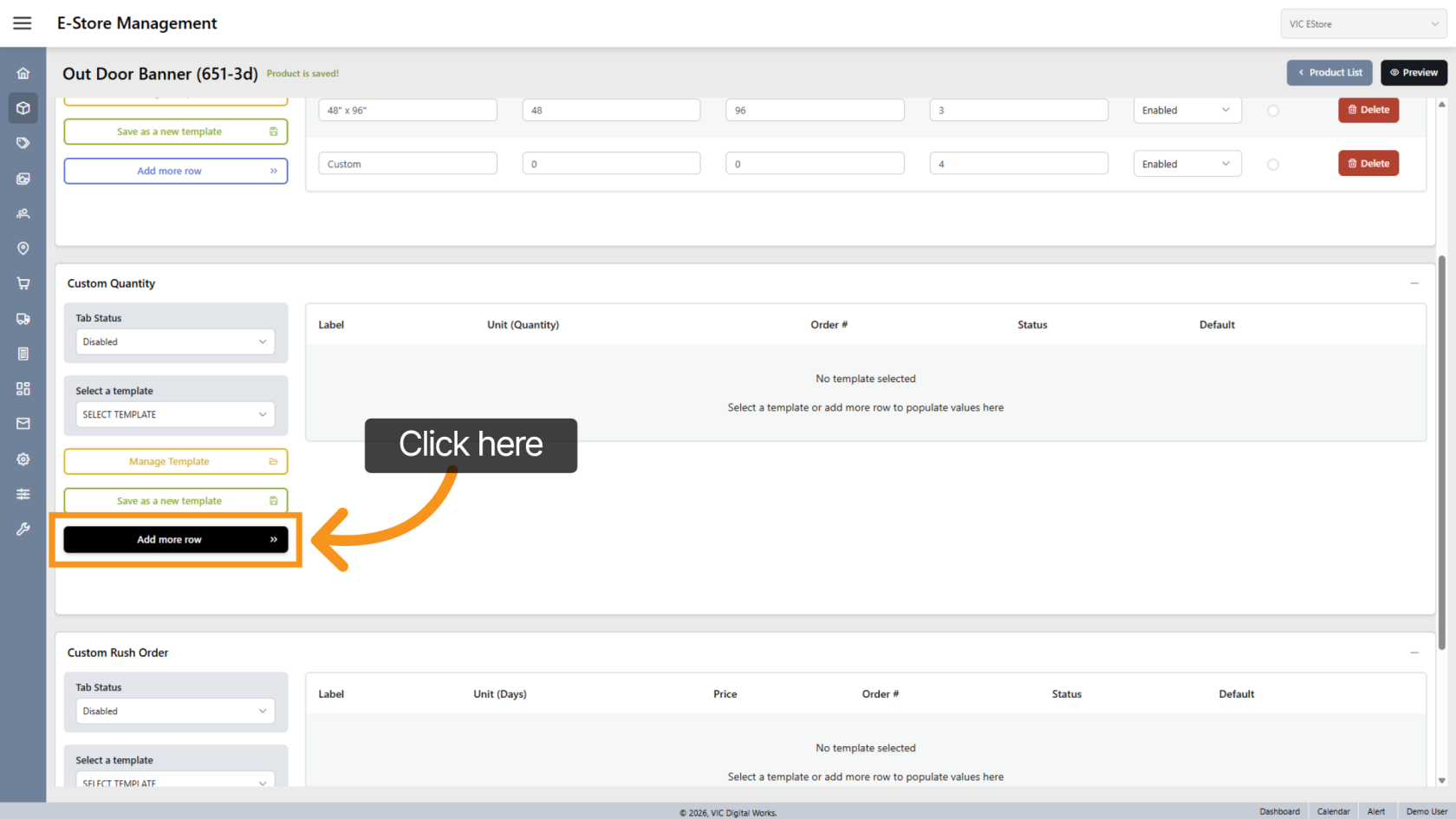Open the delivery truck sidebar icon
Screen dimensions: 1456x819
pos(23,319)
